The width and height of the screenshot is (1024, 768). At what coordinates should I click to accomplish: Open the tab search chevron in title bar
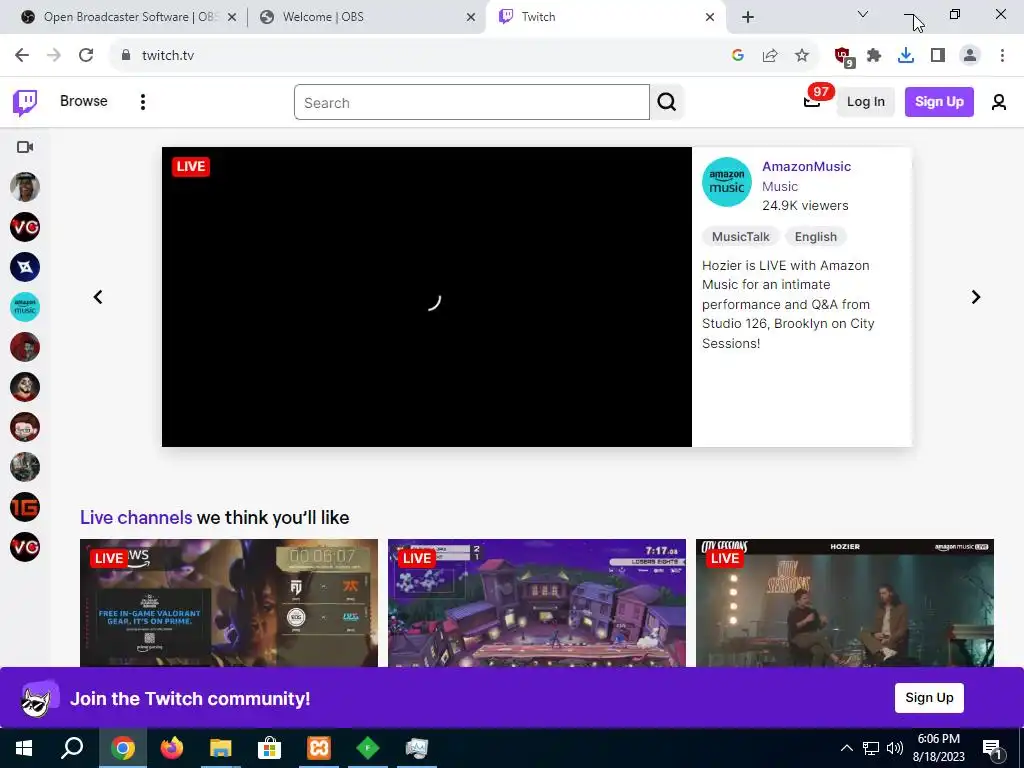click(863, 14)
